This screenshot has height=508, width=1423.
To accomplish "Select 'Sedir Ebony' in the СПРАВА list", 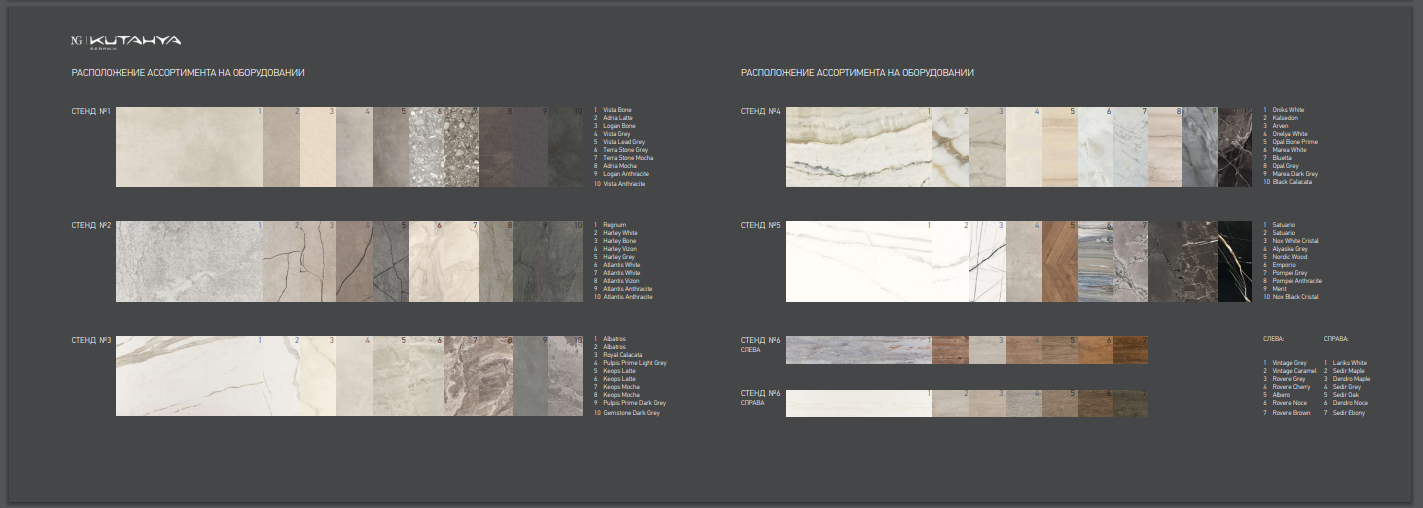I will pyautogui.click(x=1349, y=413).
